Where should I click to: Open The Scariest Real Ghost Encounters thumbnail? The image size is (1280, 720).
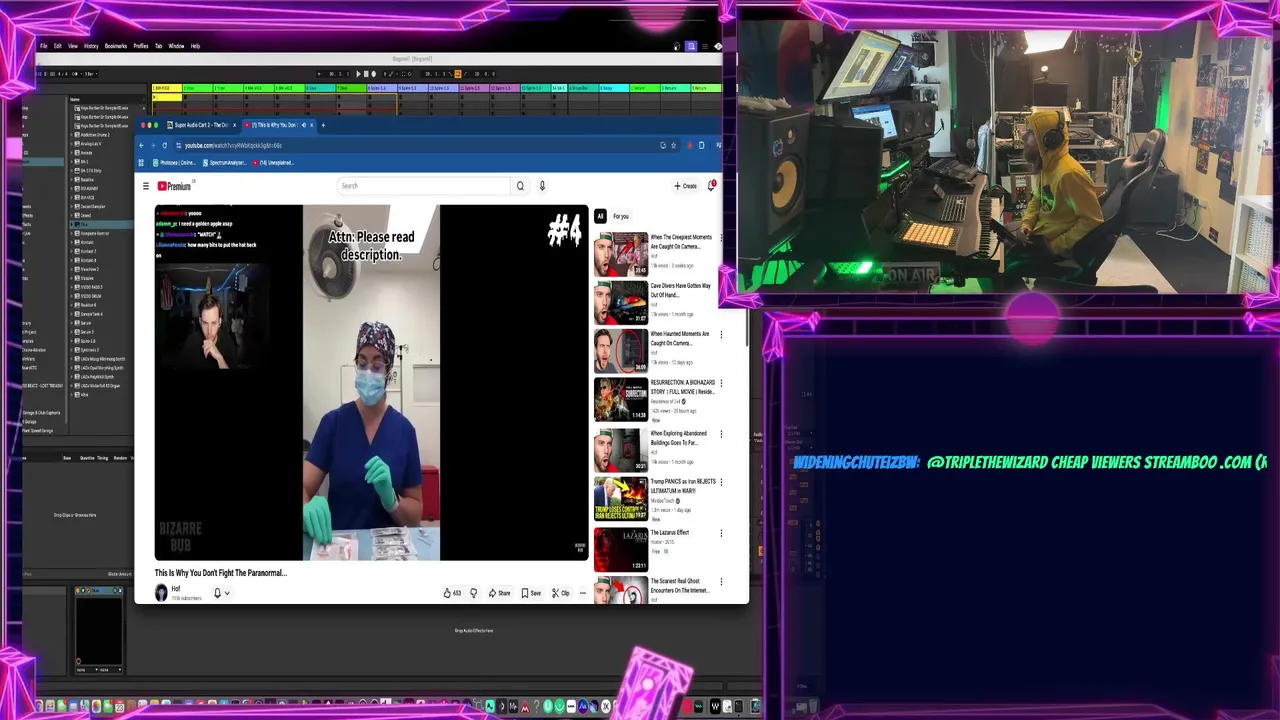point(621,591)
